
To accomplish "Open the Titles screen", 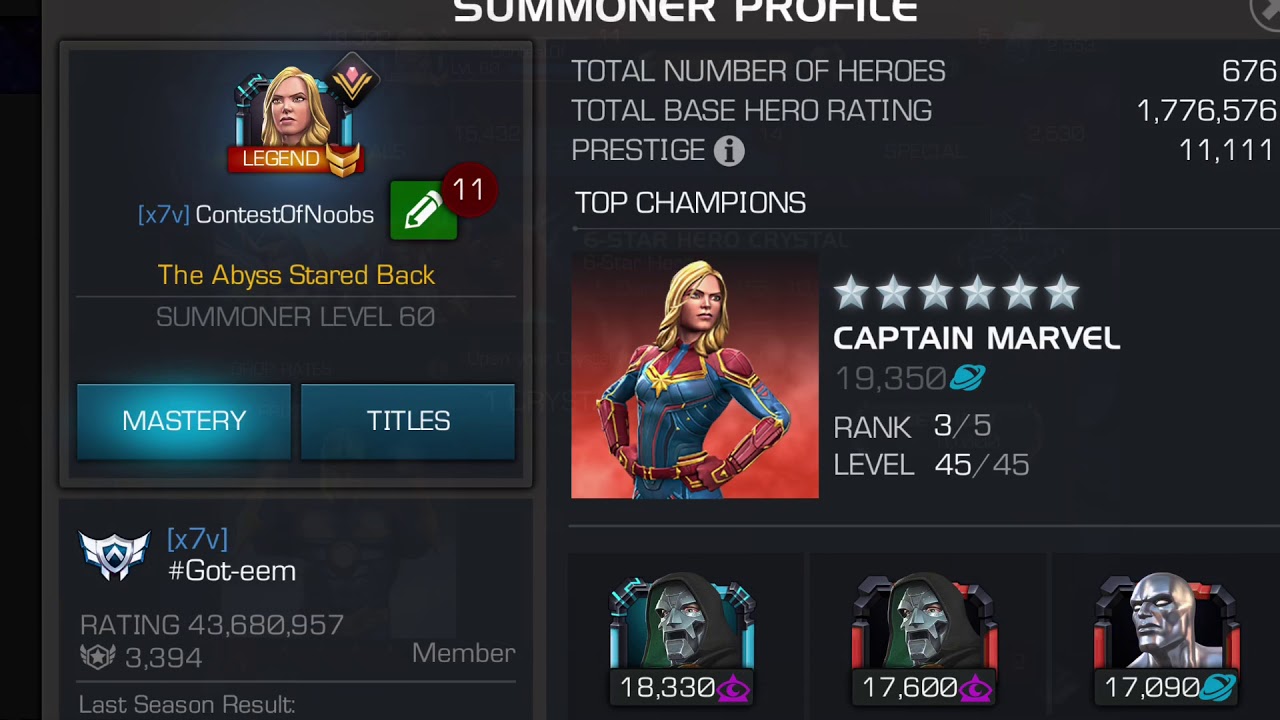I will click(408, 421).
